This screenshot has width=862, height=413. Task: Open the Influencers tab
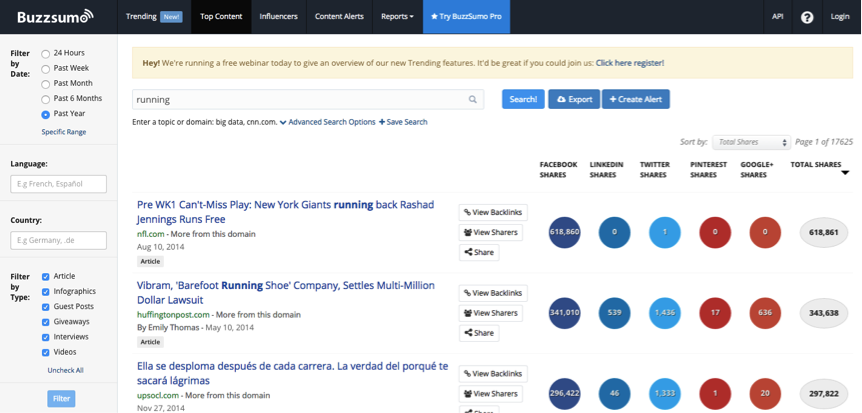tap(279, 16)
